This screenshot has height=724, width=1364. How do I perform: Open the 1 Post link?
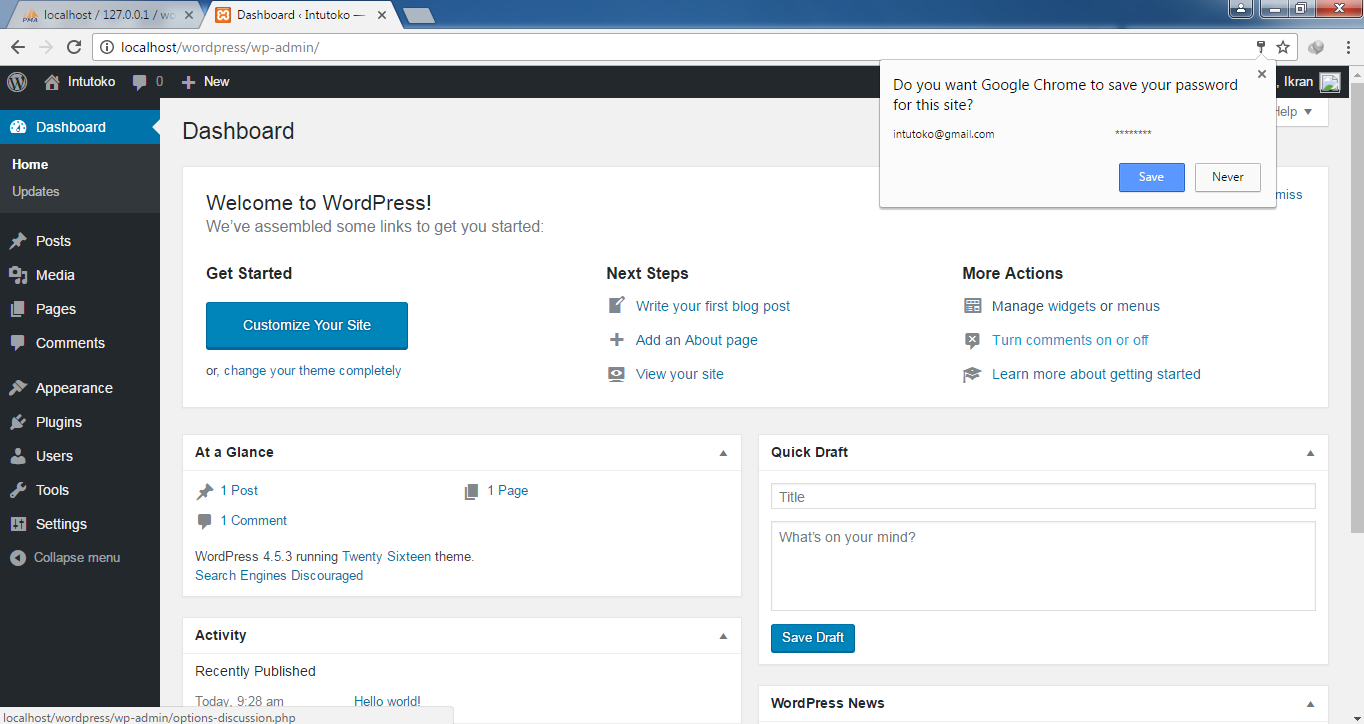pyautogui.click(x=239, y=491)
